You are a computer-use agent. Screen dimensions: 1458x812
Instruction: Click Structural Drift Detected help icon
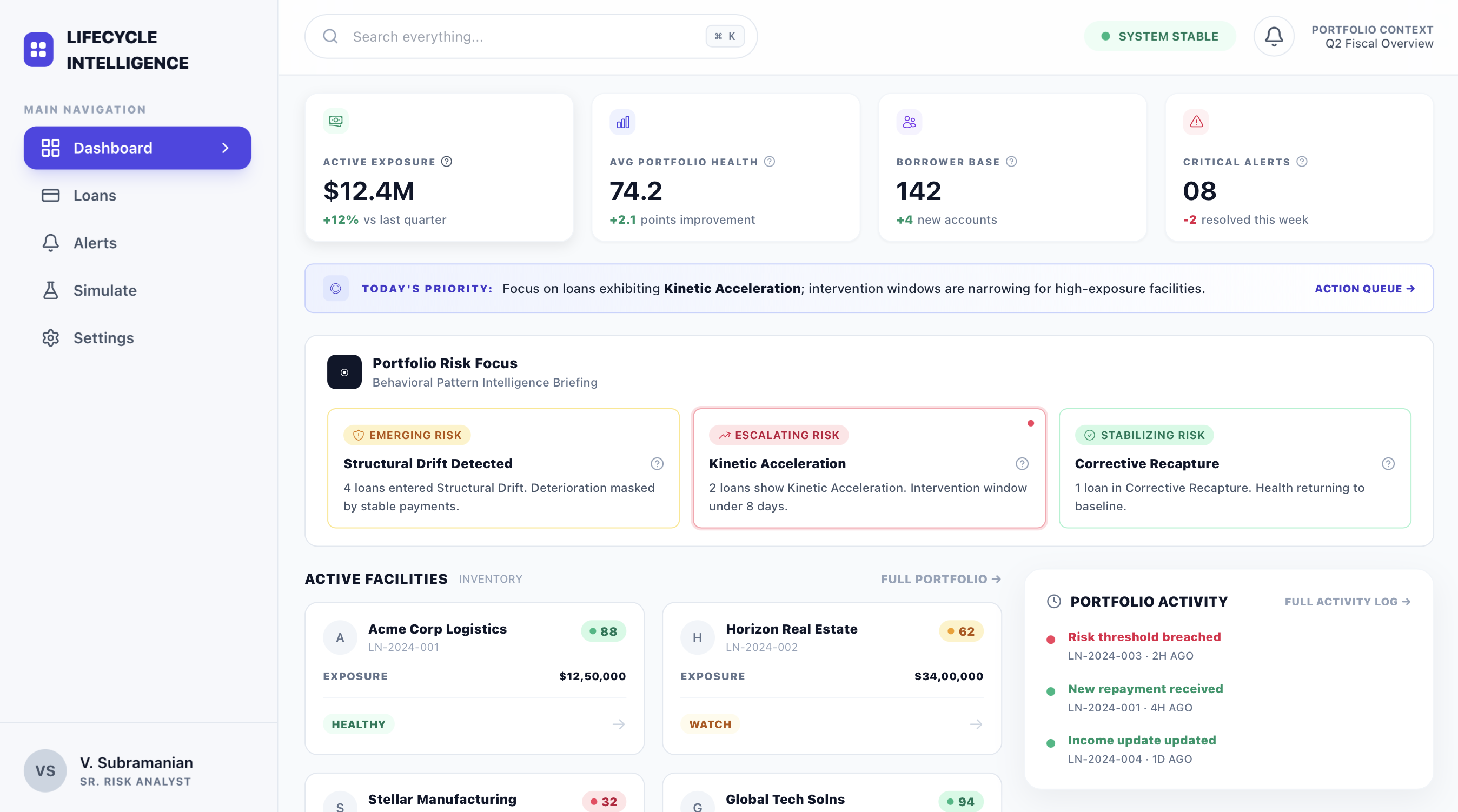[x=657, y=463]
